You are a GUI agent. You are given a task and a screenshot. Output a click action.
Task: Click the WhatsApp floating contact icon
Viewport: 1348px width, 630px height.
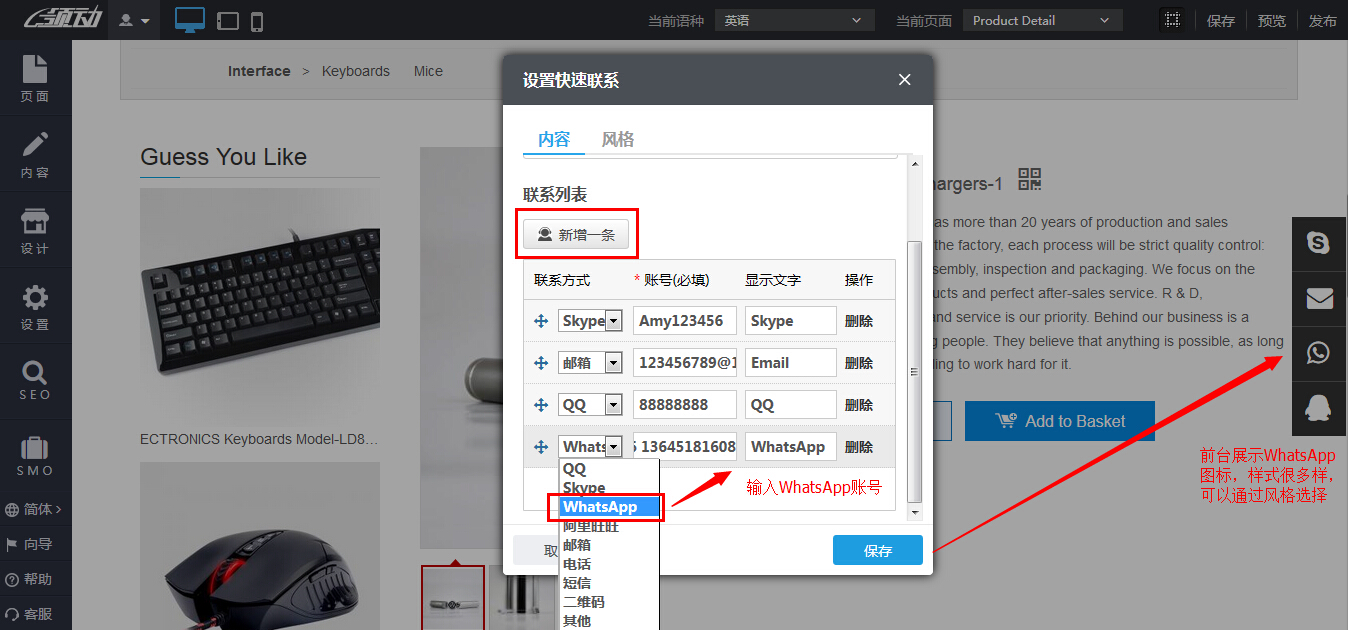pos(1319,353)
